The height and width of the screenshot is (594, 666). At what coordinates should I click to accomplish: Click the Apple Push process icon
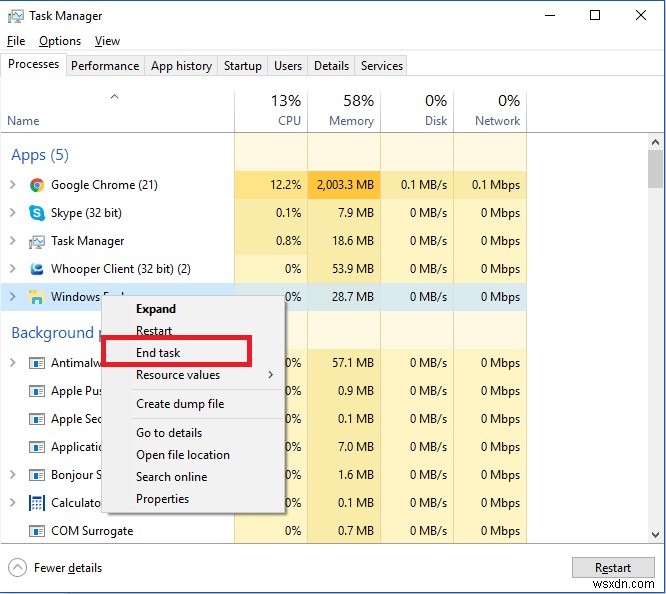coord(37,391)
